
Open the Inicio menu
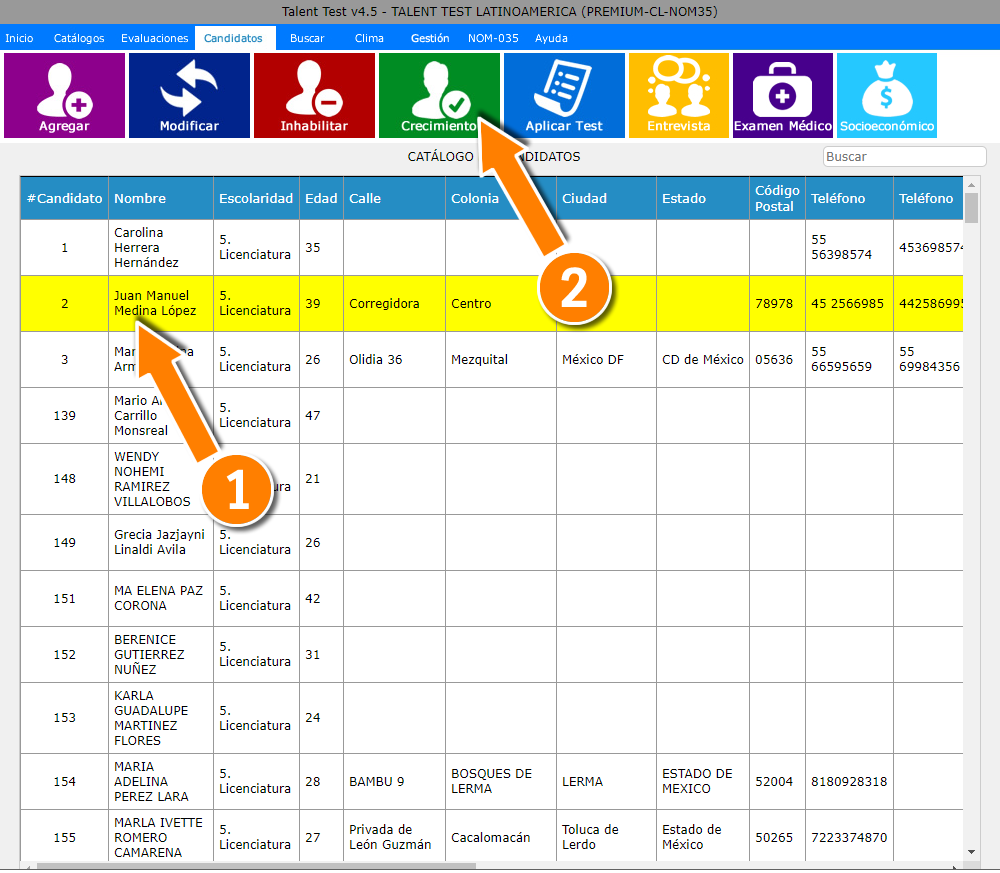[19, 38]
